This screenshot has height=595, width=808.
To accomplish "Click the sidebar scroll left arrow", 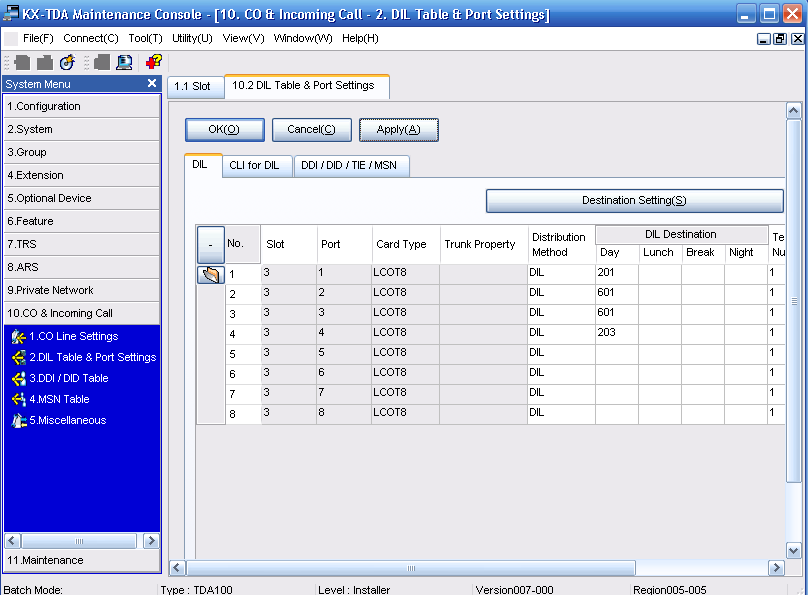I will 12,541.
